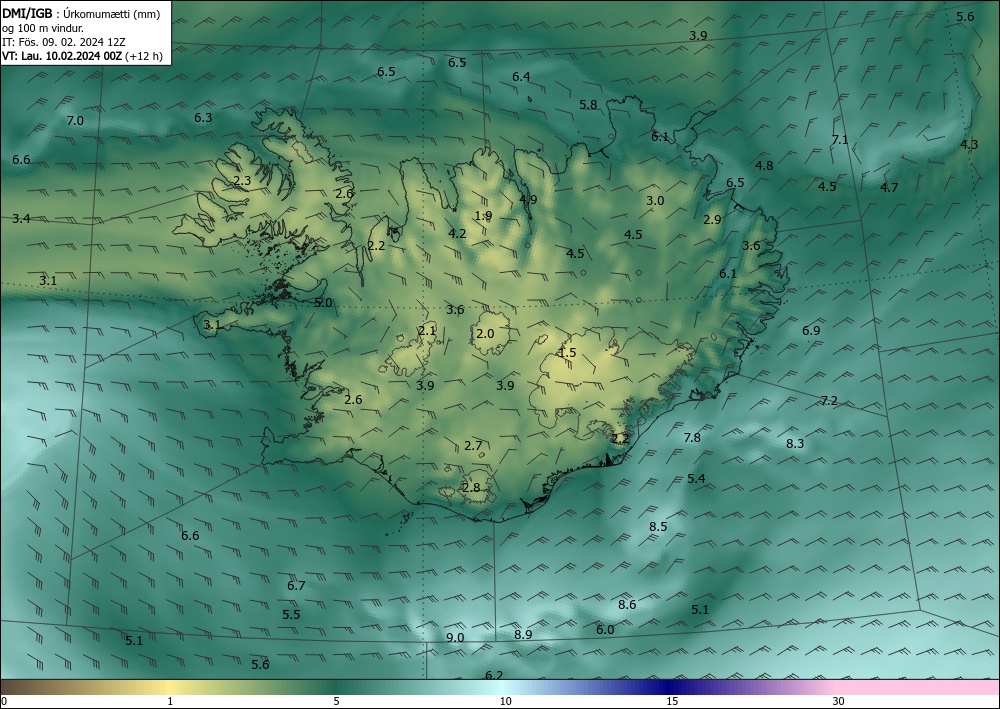Click the Vatnajökull value 1.5
The width and height of the screenshot is (1000, 709).
567,353
